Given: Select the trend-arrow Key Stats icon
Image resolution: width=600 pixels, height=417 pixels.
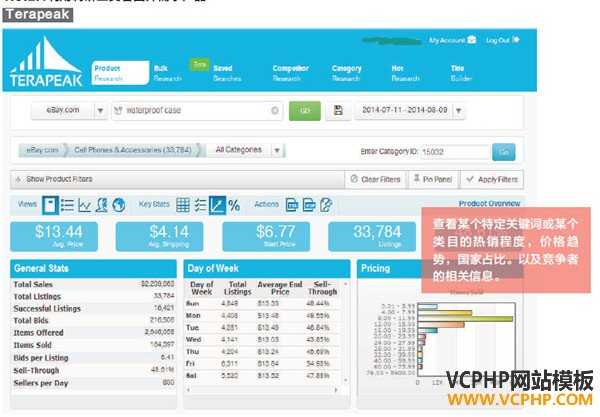Looking at the screenshot, I should point(217,205).
